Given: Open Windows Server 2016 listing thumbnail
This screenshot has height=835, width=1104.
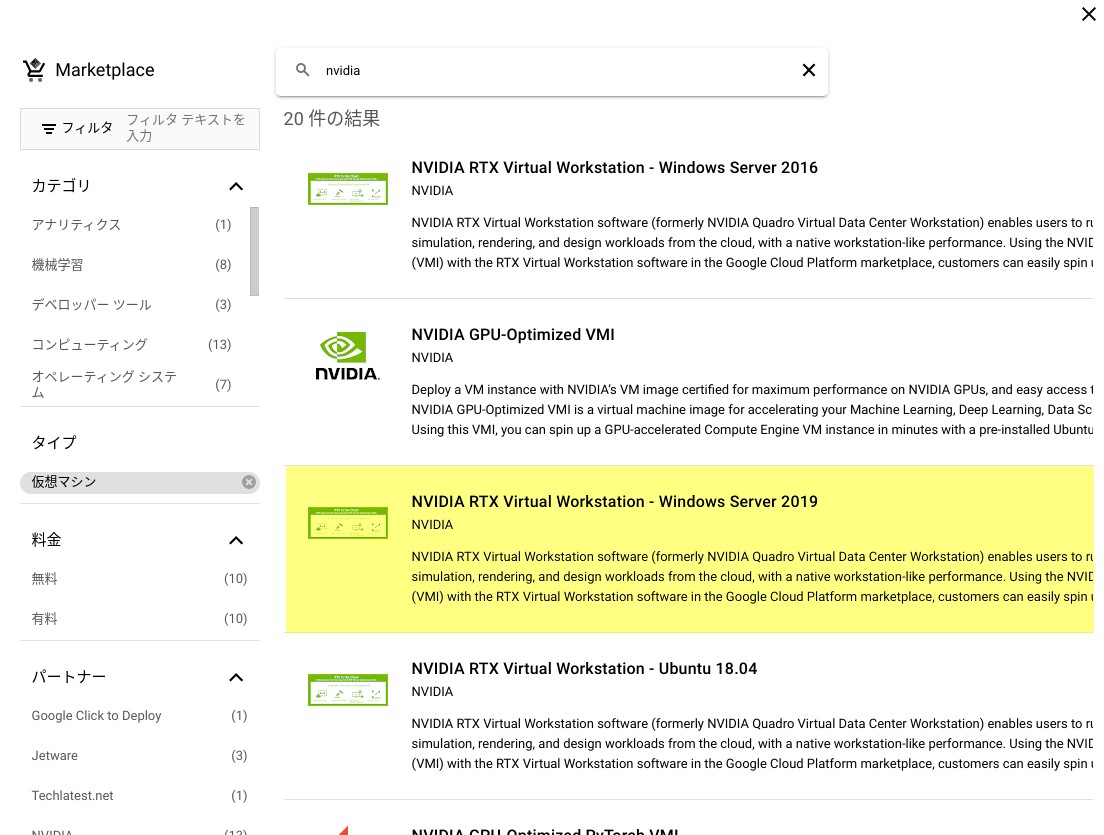Looking at the screenshot, I should 348,189.
